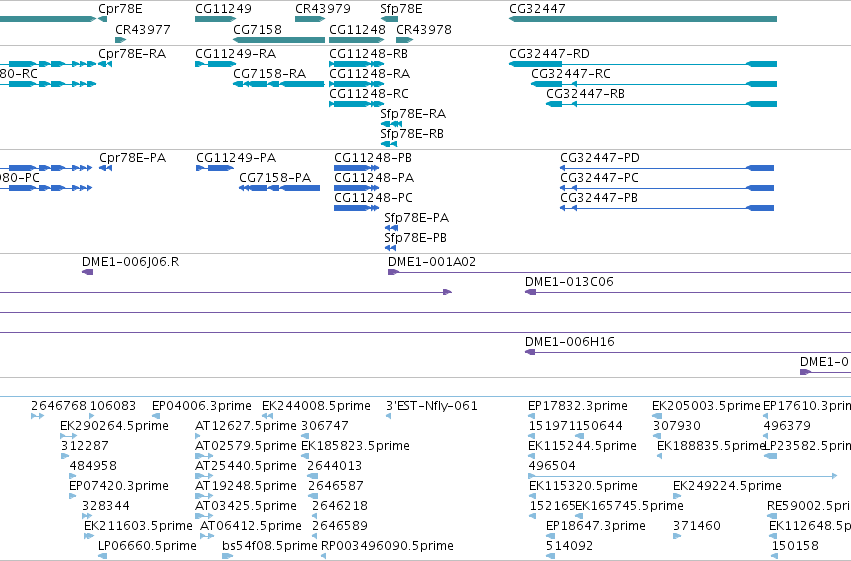The width and height of the screenshot is (851, 561).
Task: Select the Cpr78E gene label
Action: (x=120, y=9)
